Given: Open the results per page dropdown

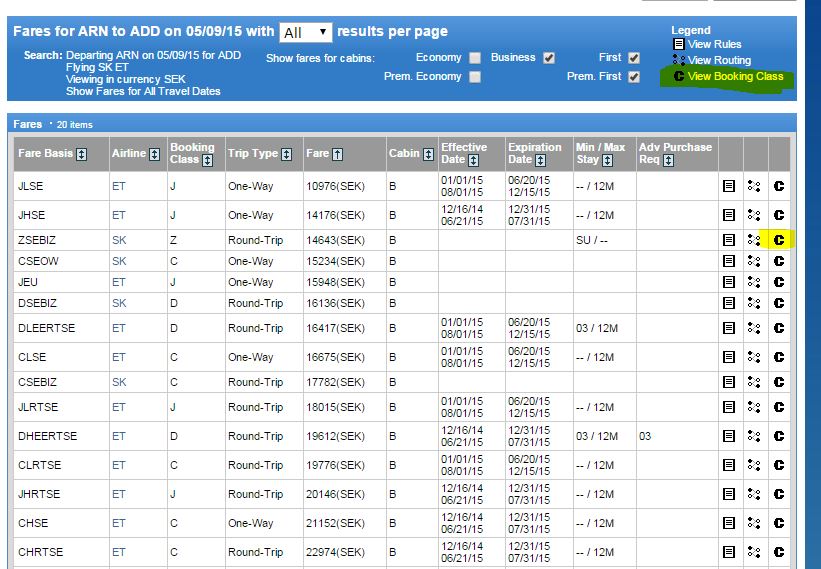Looking at the screenshot, I should 306,33.
